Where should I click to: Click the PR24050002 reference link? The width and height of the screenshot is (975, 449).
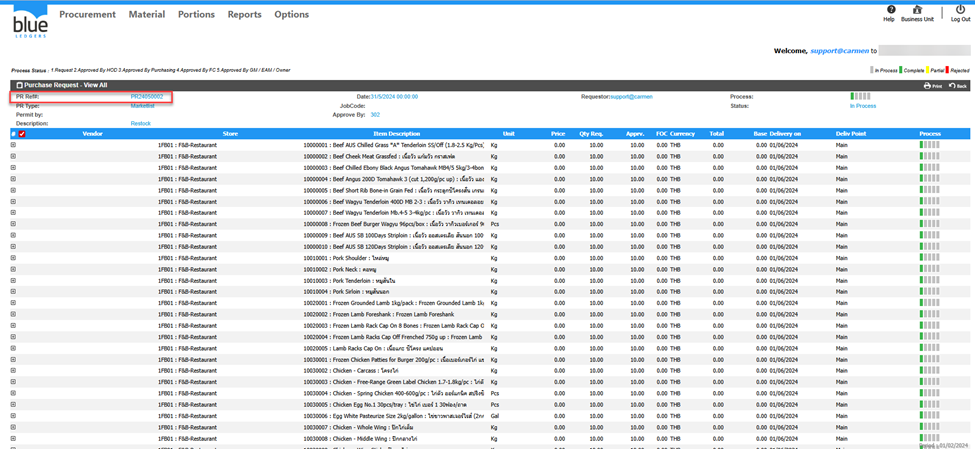click(146, 96)
